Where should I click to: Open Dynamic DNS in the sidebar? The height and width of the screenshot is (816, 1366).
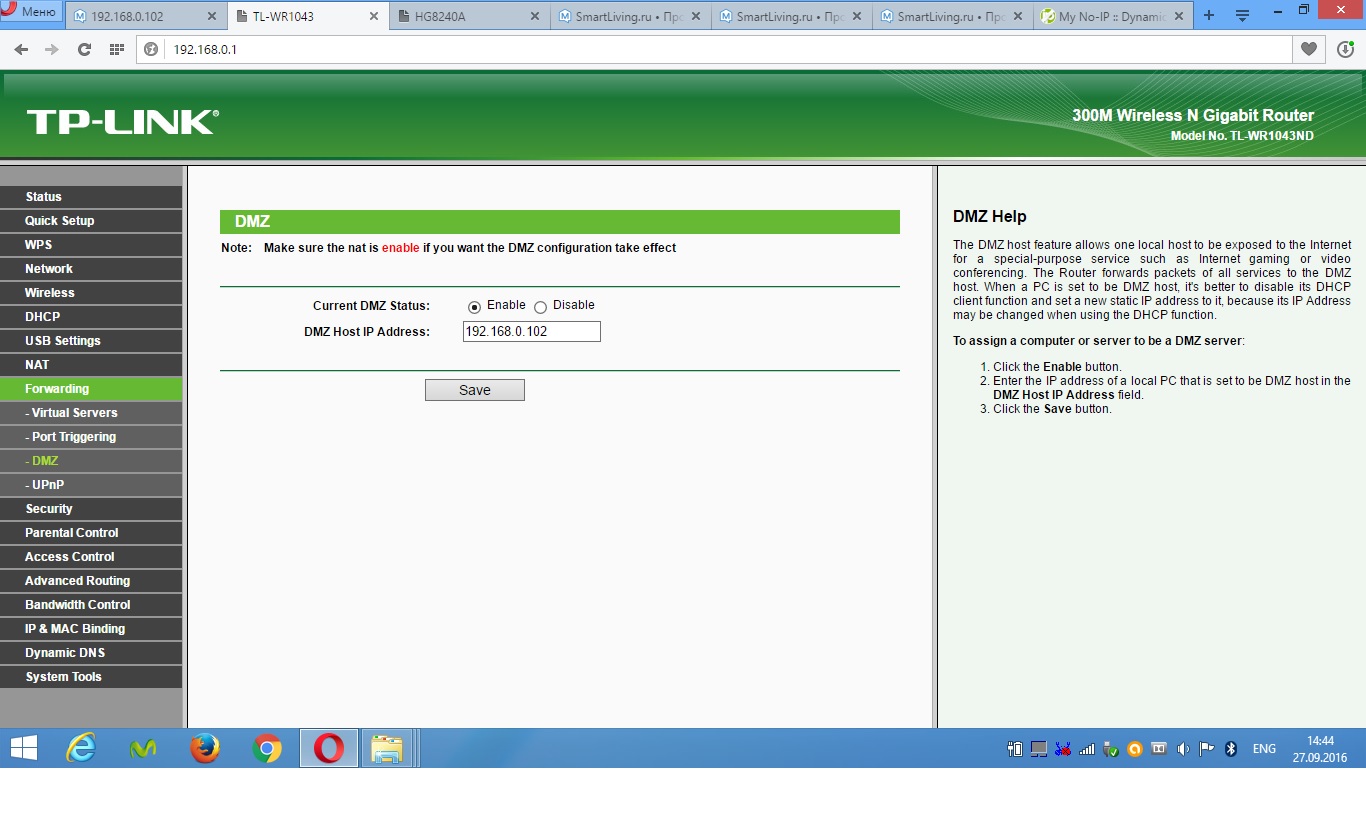click(x=91, y=653)
